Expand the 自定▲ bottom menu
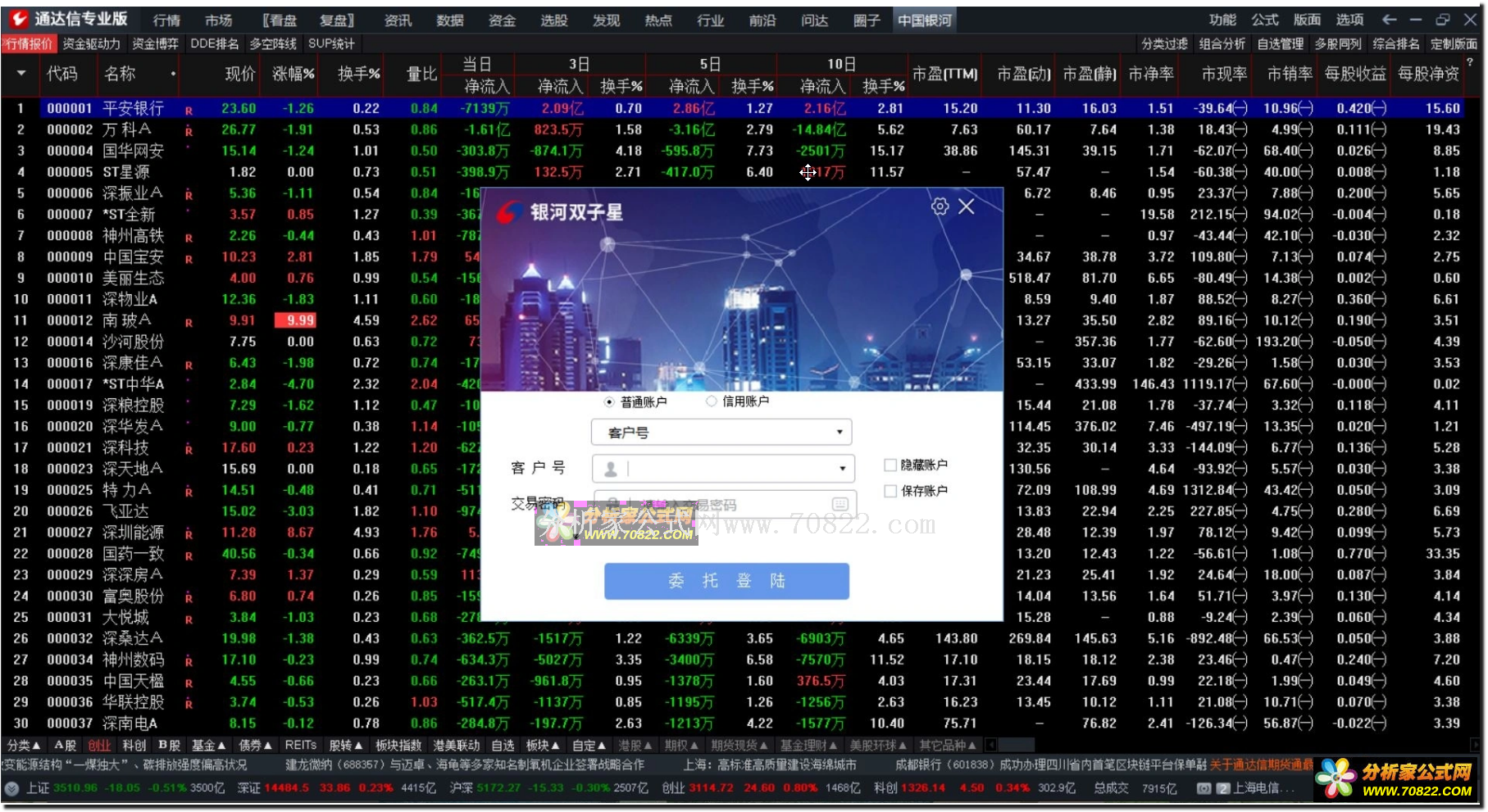Screen dimensions: 1488x812 coord(589,745)
